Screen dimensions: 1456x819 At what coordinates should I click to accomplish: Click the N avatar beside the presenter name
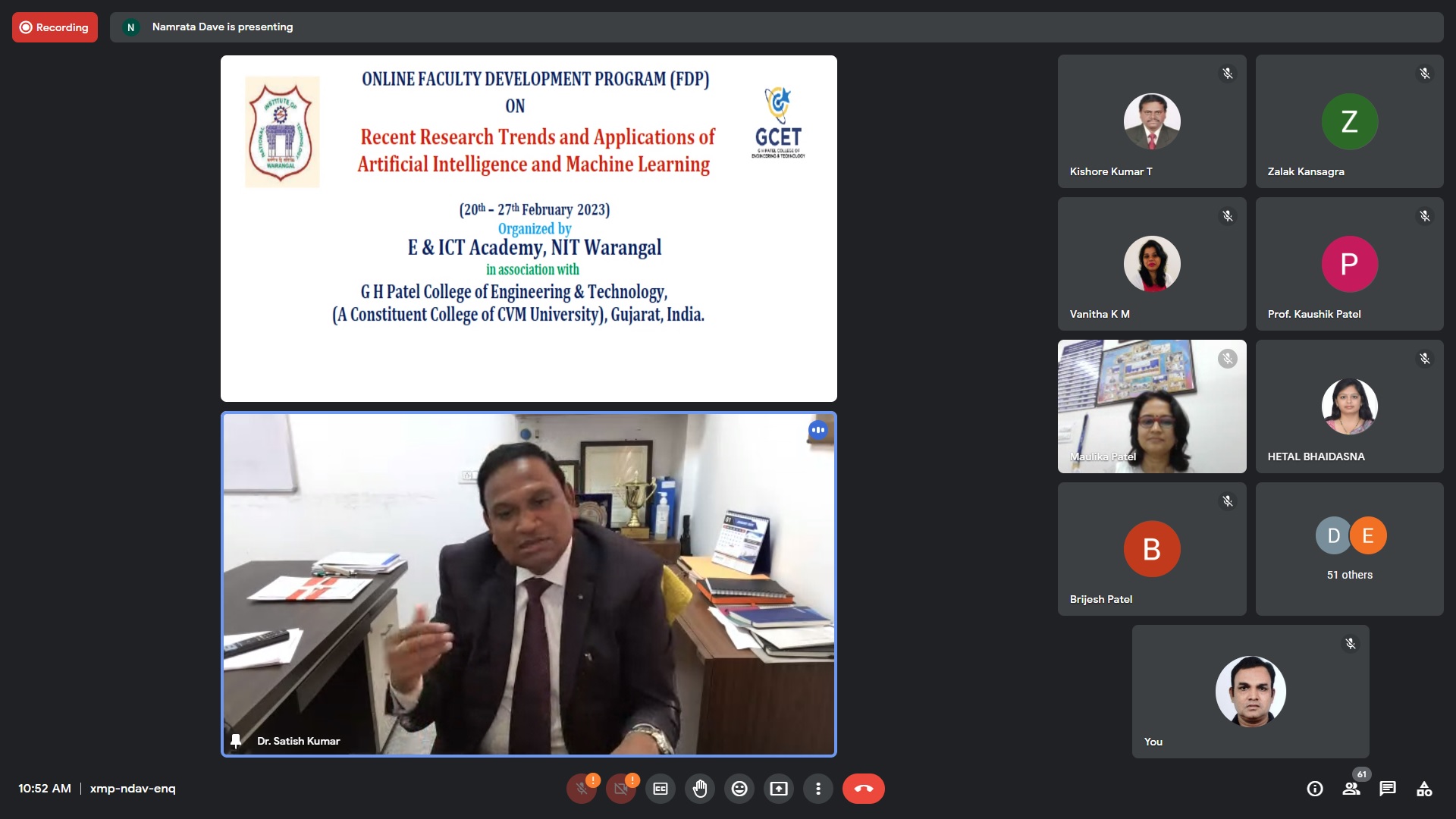(130, 27)
